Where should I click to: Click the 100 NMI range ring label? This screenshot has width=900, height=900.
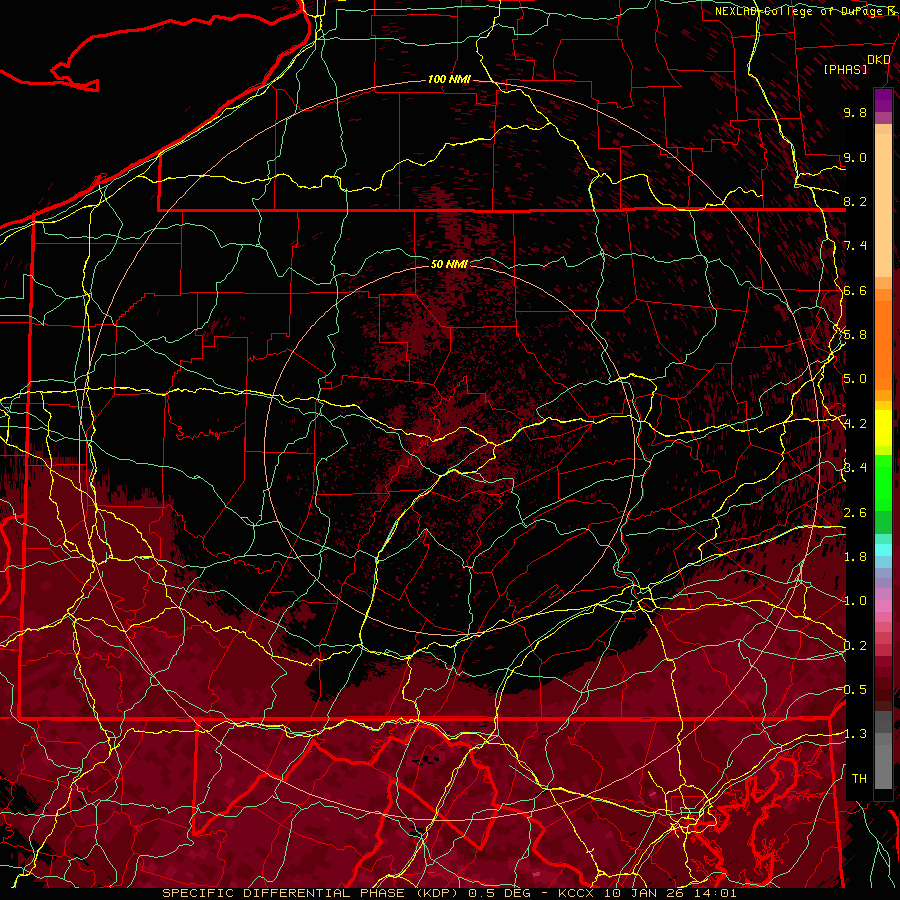(449, 79)
